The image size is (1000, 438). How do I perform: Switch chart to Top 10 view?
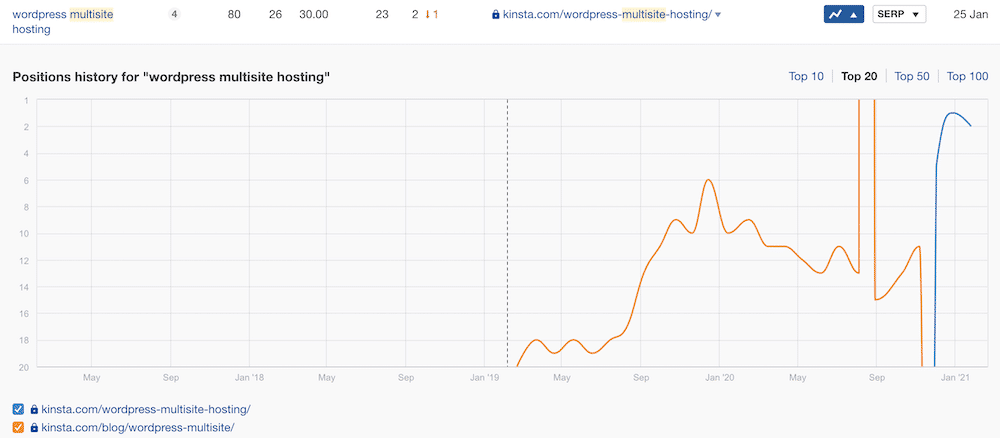click(x=806, y=76)
